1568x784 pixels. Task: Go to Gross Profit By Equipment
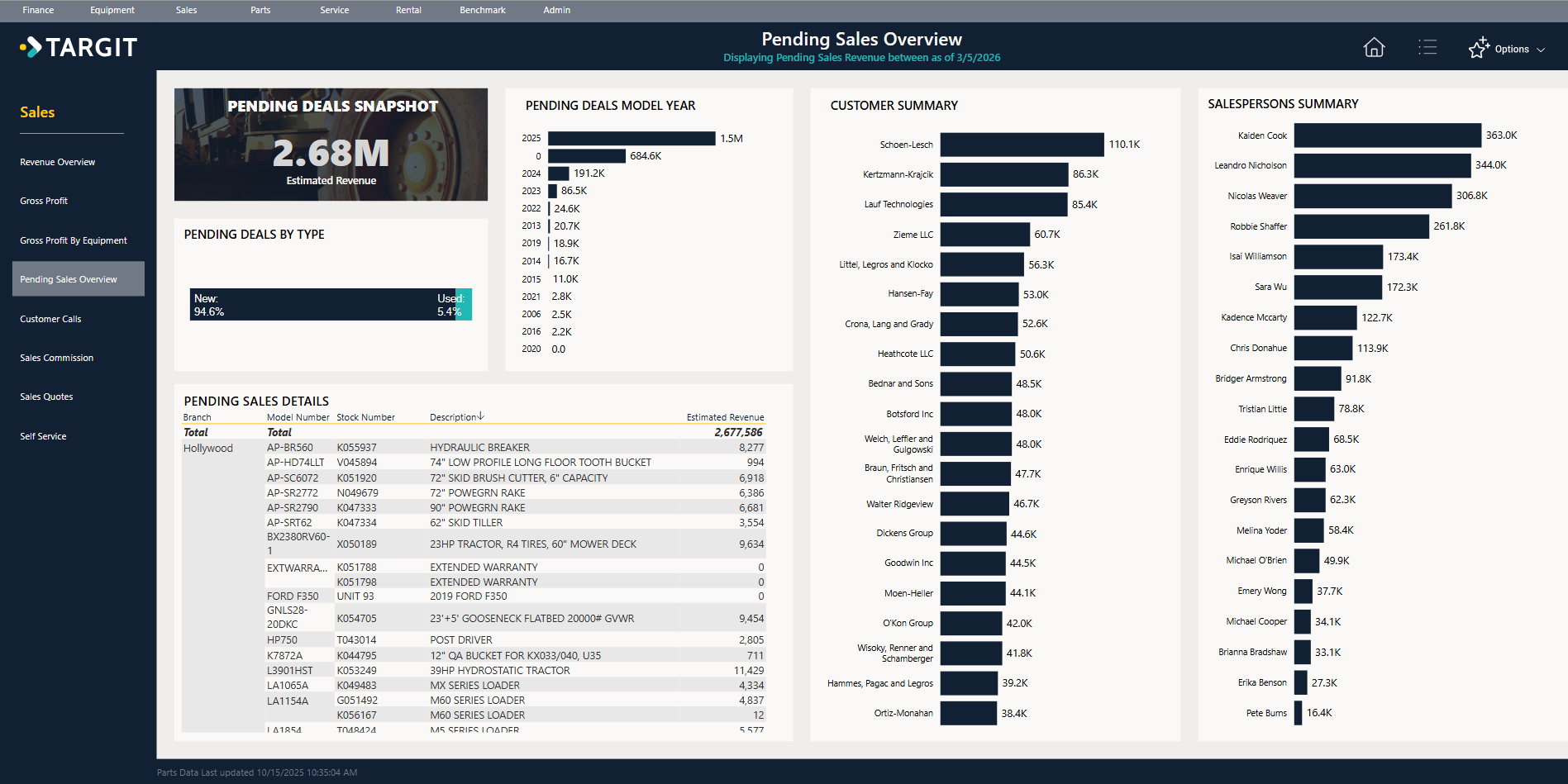click(x=73, y=240)
